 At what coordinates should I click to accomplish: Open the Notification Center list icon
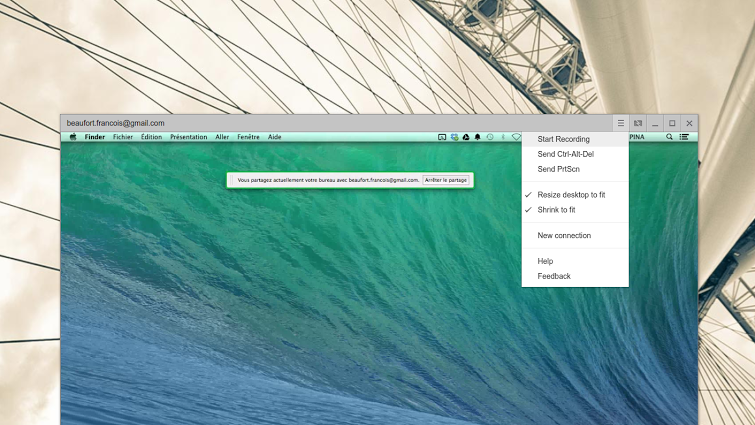685,137
